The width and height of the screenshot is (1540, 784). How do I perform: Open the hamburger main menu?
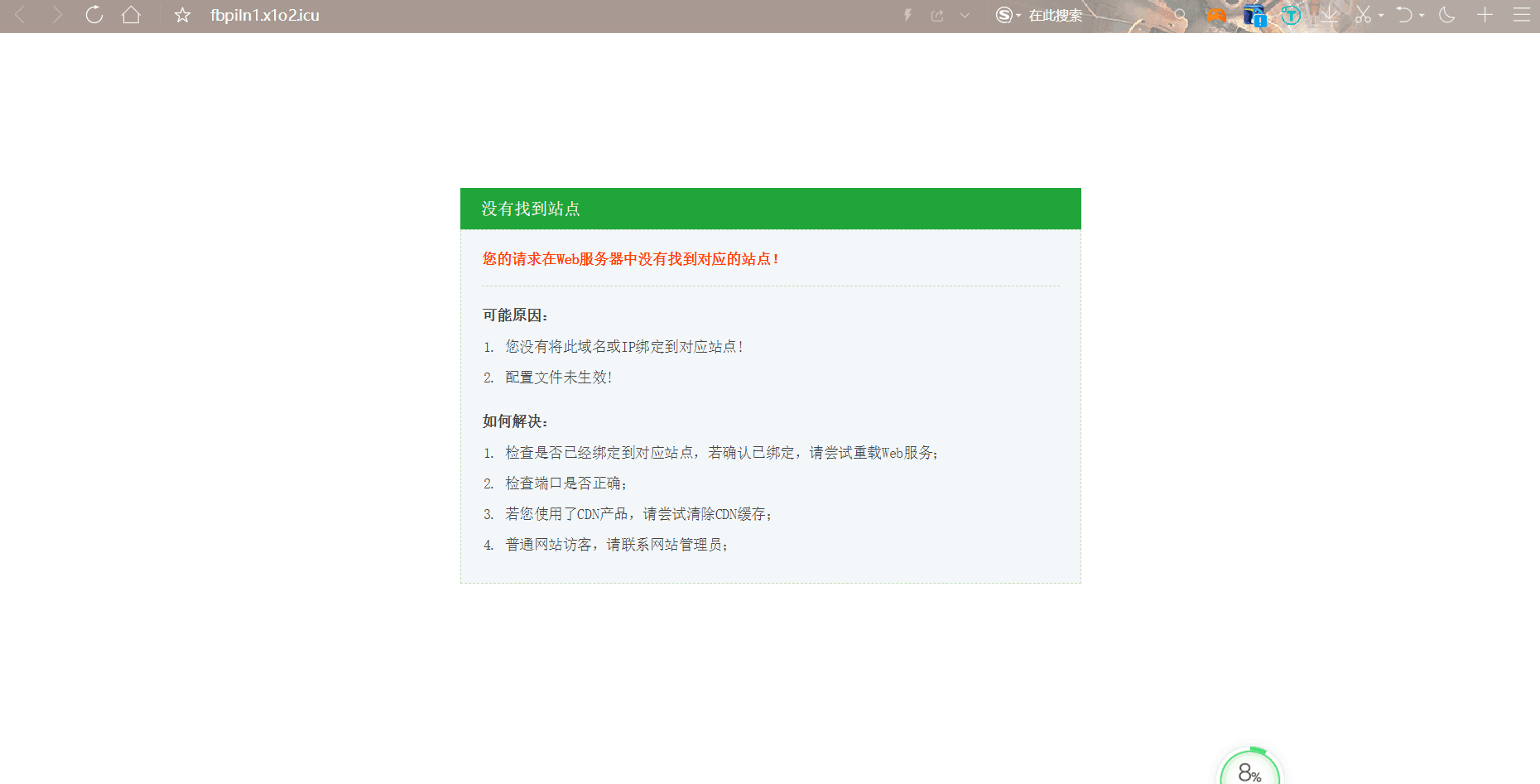pos(1522,15)
